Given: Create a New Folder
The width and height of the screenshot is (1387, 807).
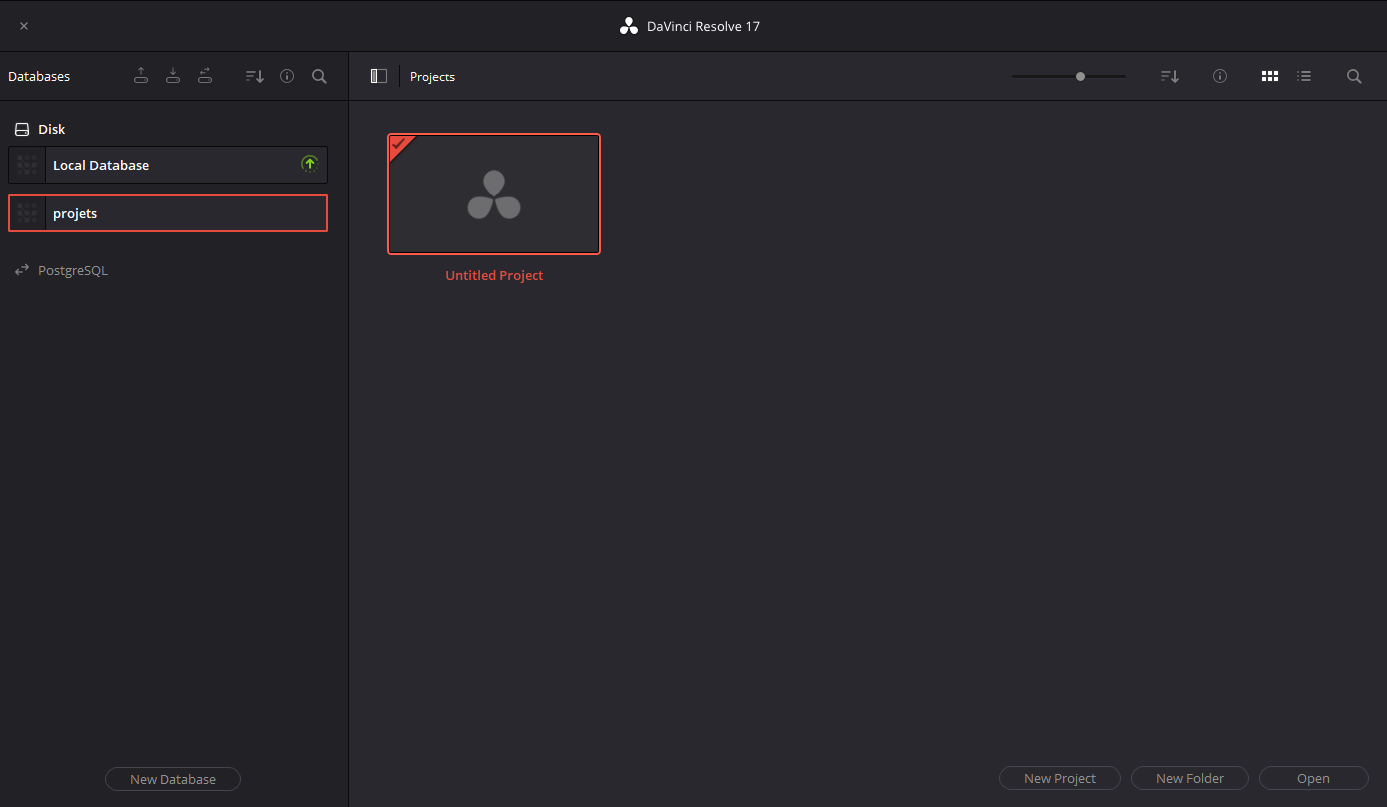Looking at the screenshot, I should click(1190, 778).
